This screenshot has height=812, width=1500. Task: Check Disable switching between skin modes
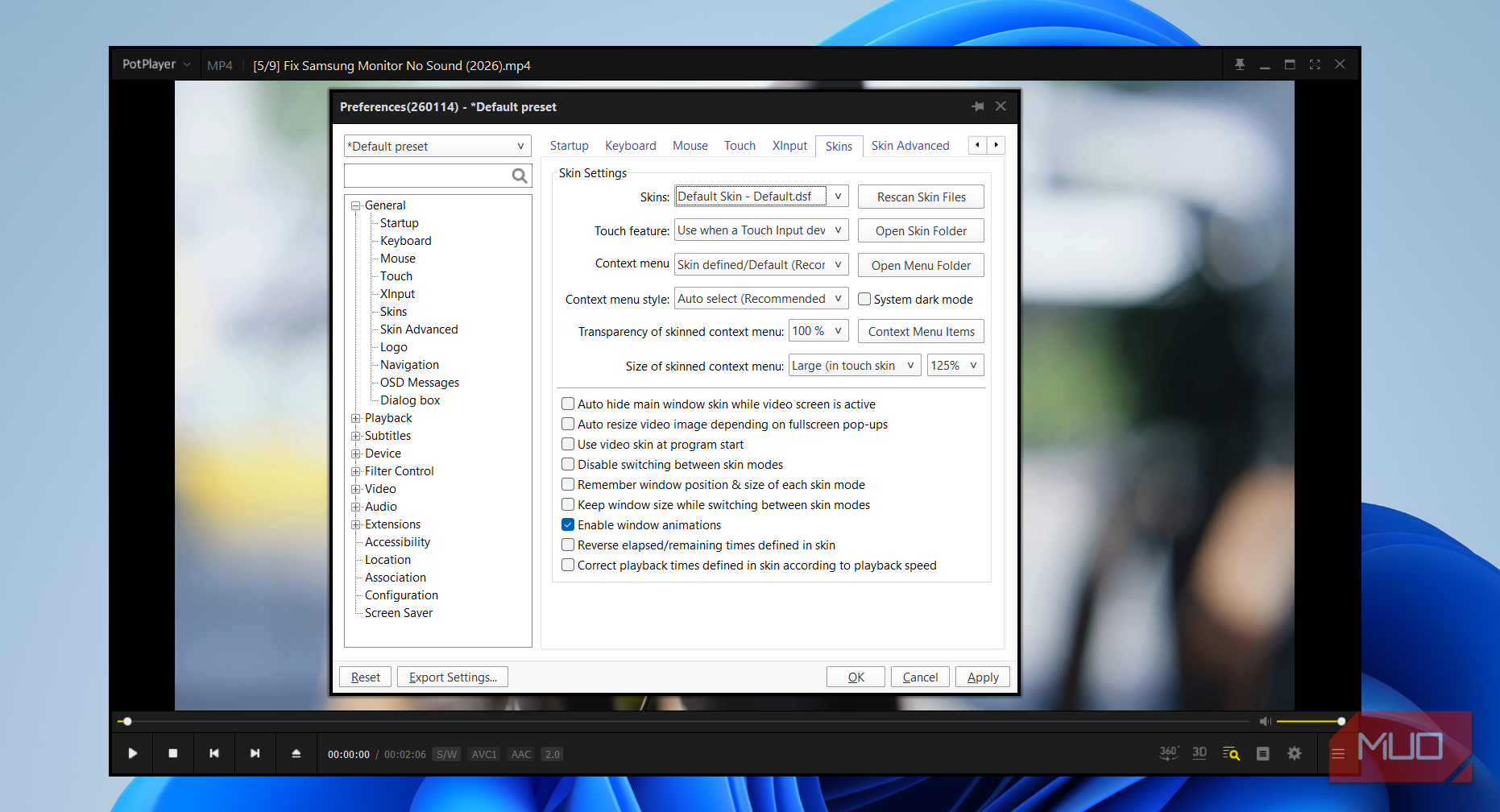click(568, 464)
